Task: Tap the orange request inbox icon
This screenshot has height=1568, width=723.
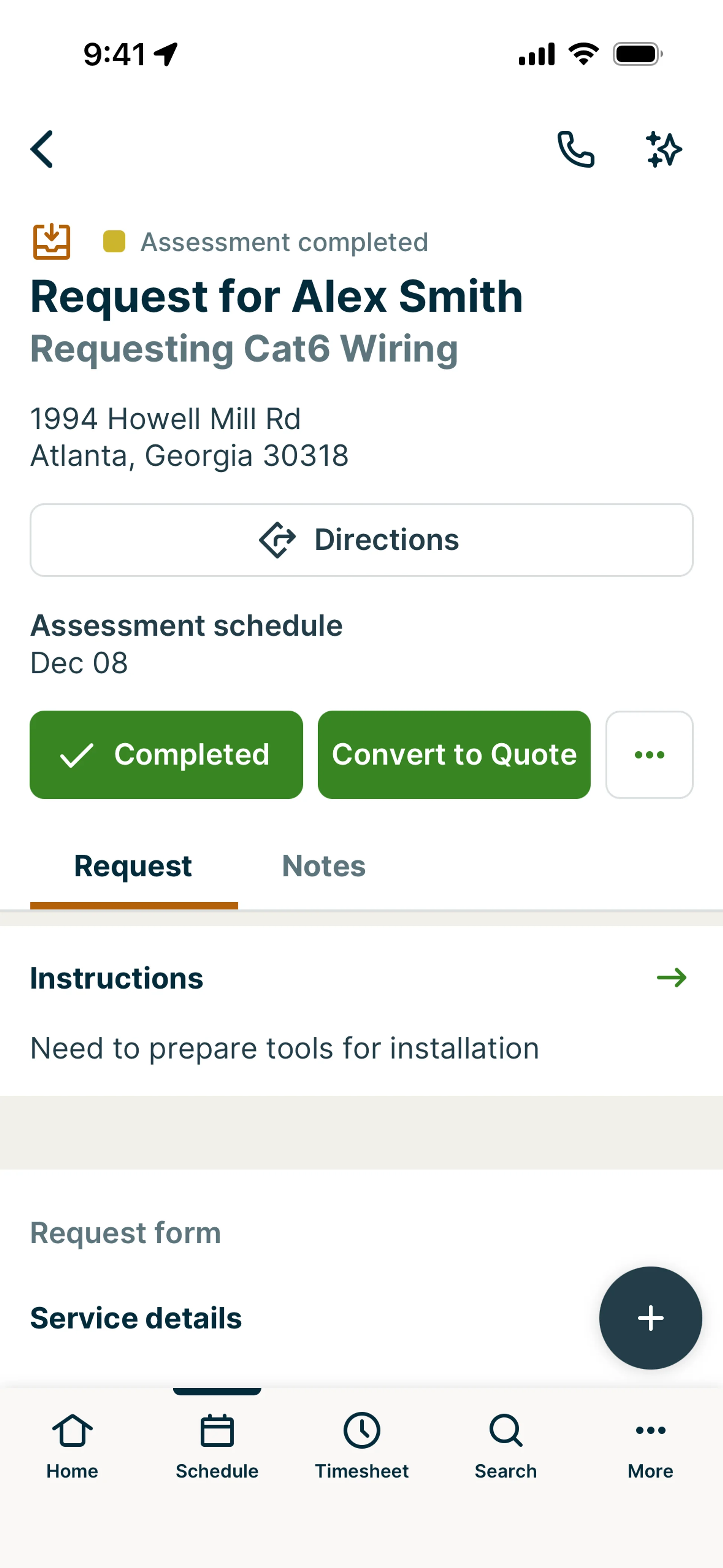Action: tap(52, 241)
